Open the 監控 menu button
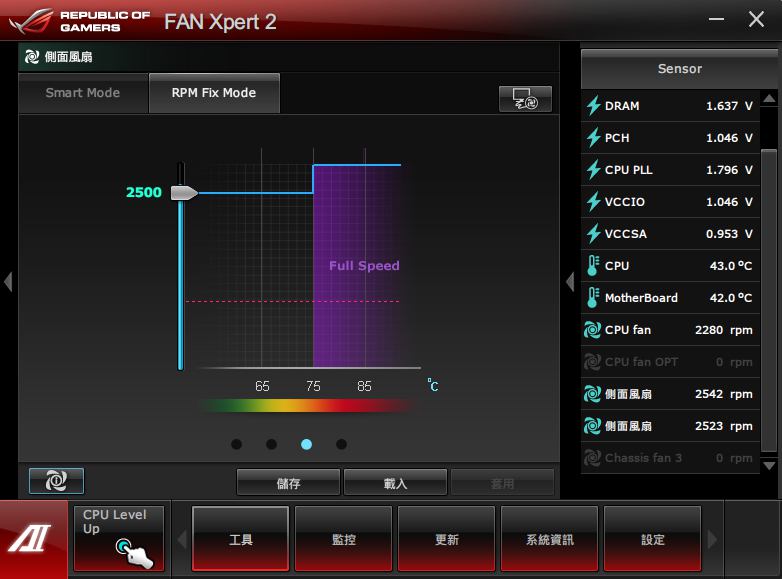The image size is (782, 579). (344, 539)
